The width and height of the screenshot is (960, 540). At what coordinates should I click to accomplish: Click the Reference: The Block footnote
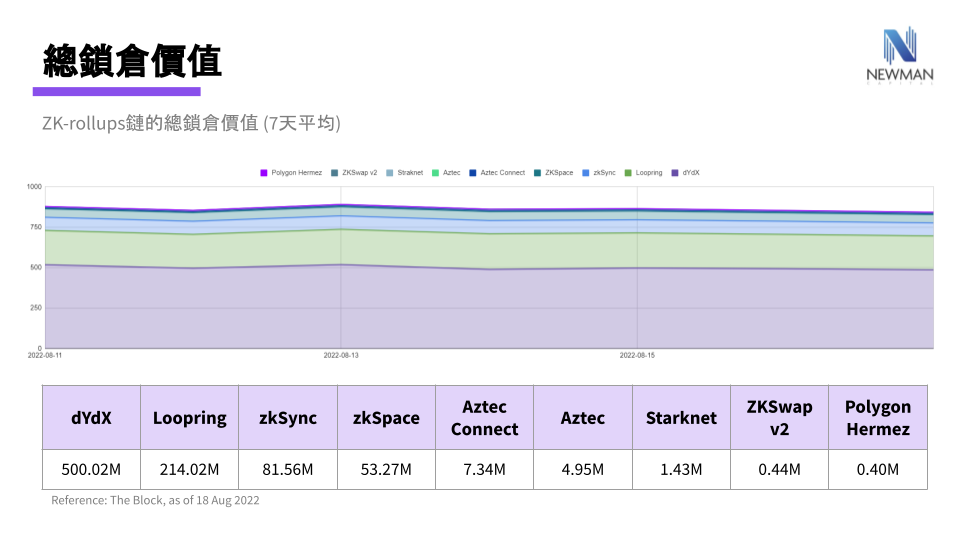155,500
